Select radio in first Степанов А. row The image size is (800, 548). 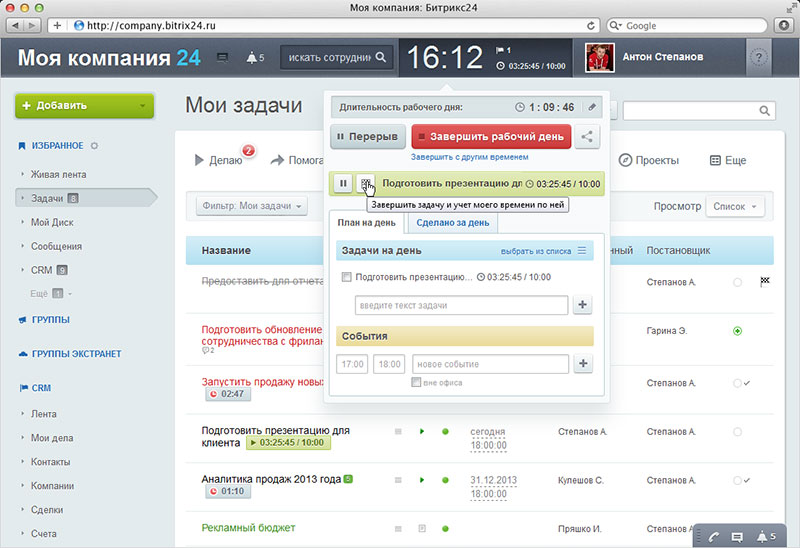pos(737,282)
